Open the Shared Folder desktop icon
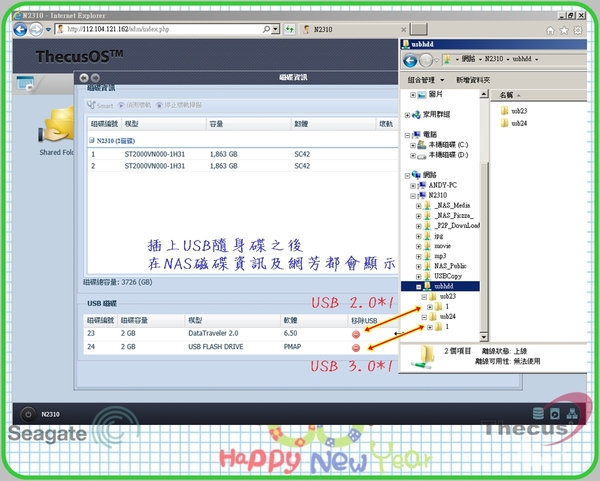Image resolution: width=600 pixels, height=481 pixels. pyautogui.click(x=57, y=131)
